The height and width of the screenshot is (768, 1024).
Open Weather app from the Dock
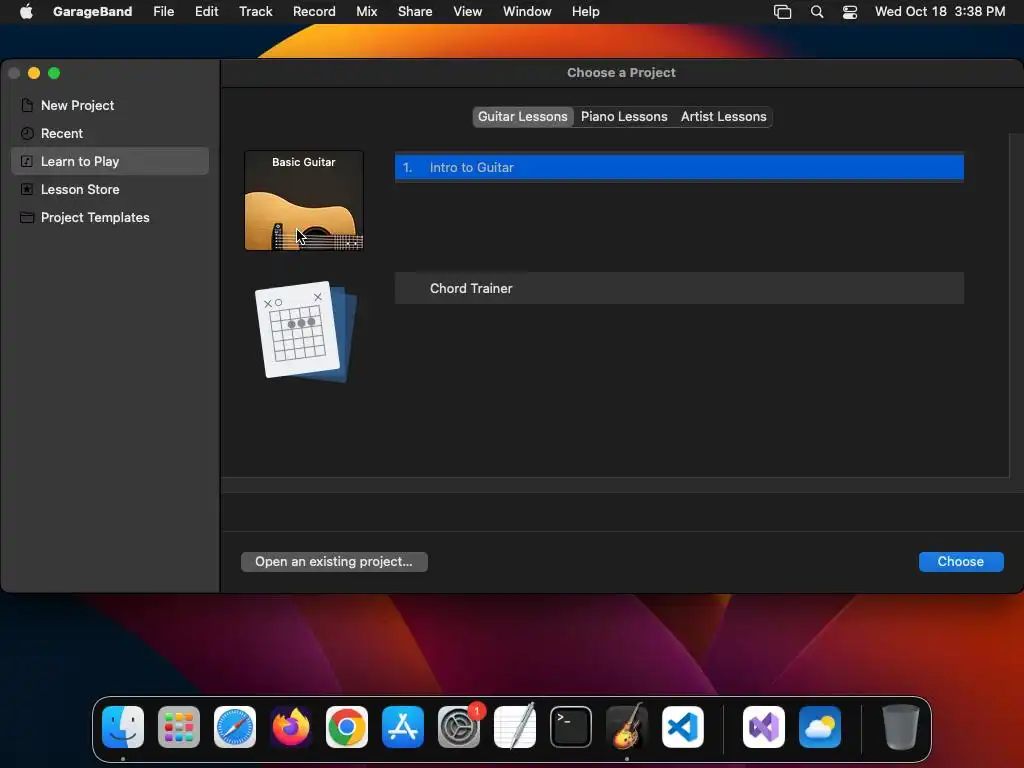820,727
